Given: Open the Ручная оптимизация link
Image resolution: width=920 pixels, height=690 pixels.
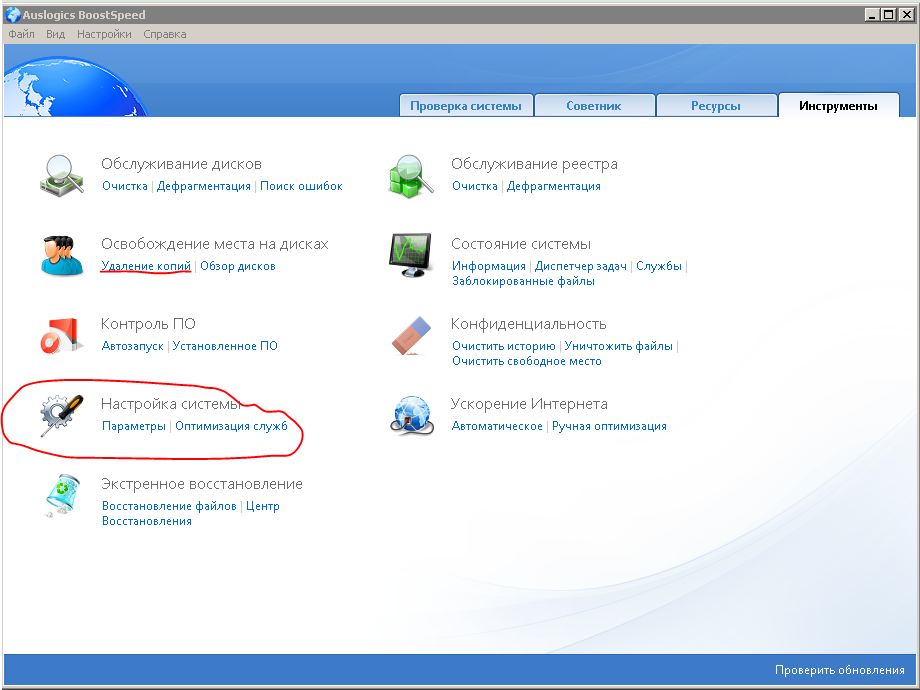Looking at the screenshot, I should click(609, 426).
